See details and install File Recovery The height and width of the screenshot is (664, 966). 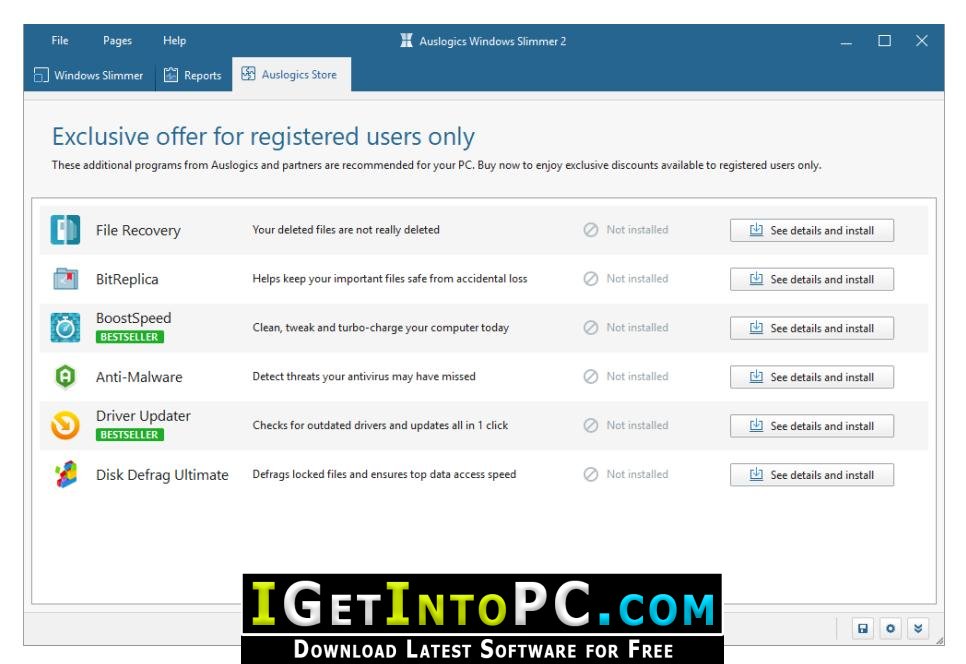pos(811,230)
